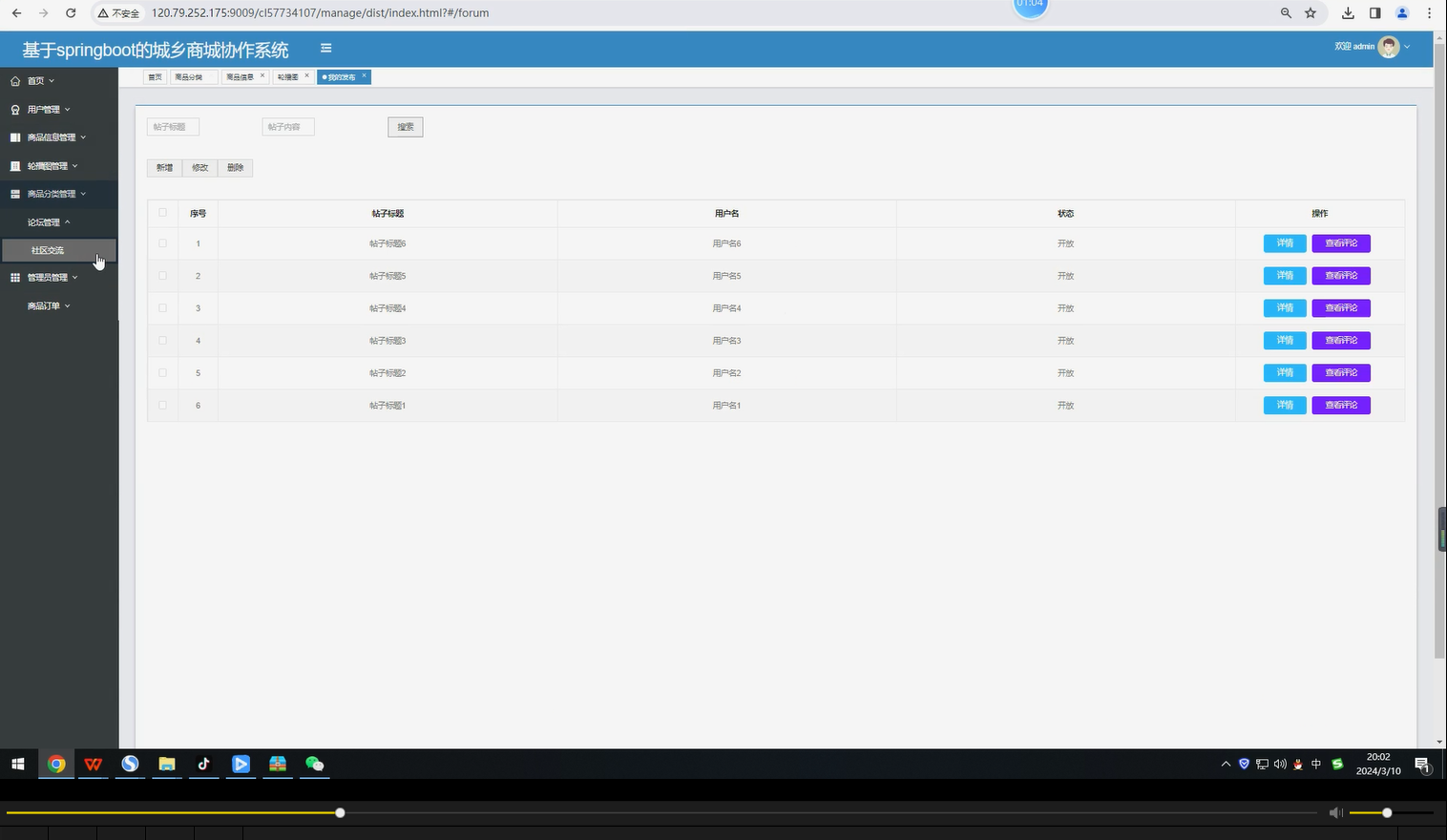Expand the 商品信息管理 sidebar menu
This screenshot has width=1447, height=840.
coord(59,137)
